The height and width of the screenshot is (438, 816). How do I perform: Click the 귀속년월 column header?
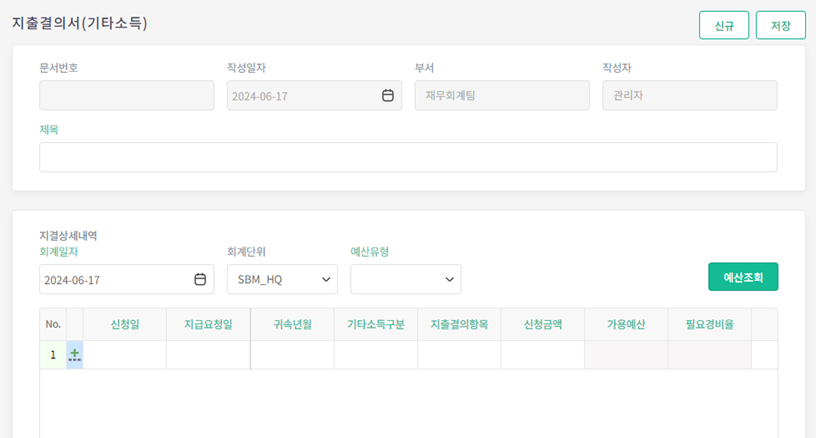pos(292,325)
